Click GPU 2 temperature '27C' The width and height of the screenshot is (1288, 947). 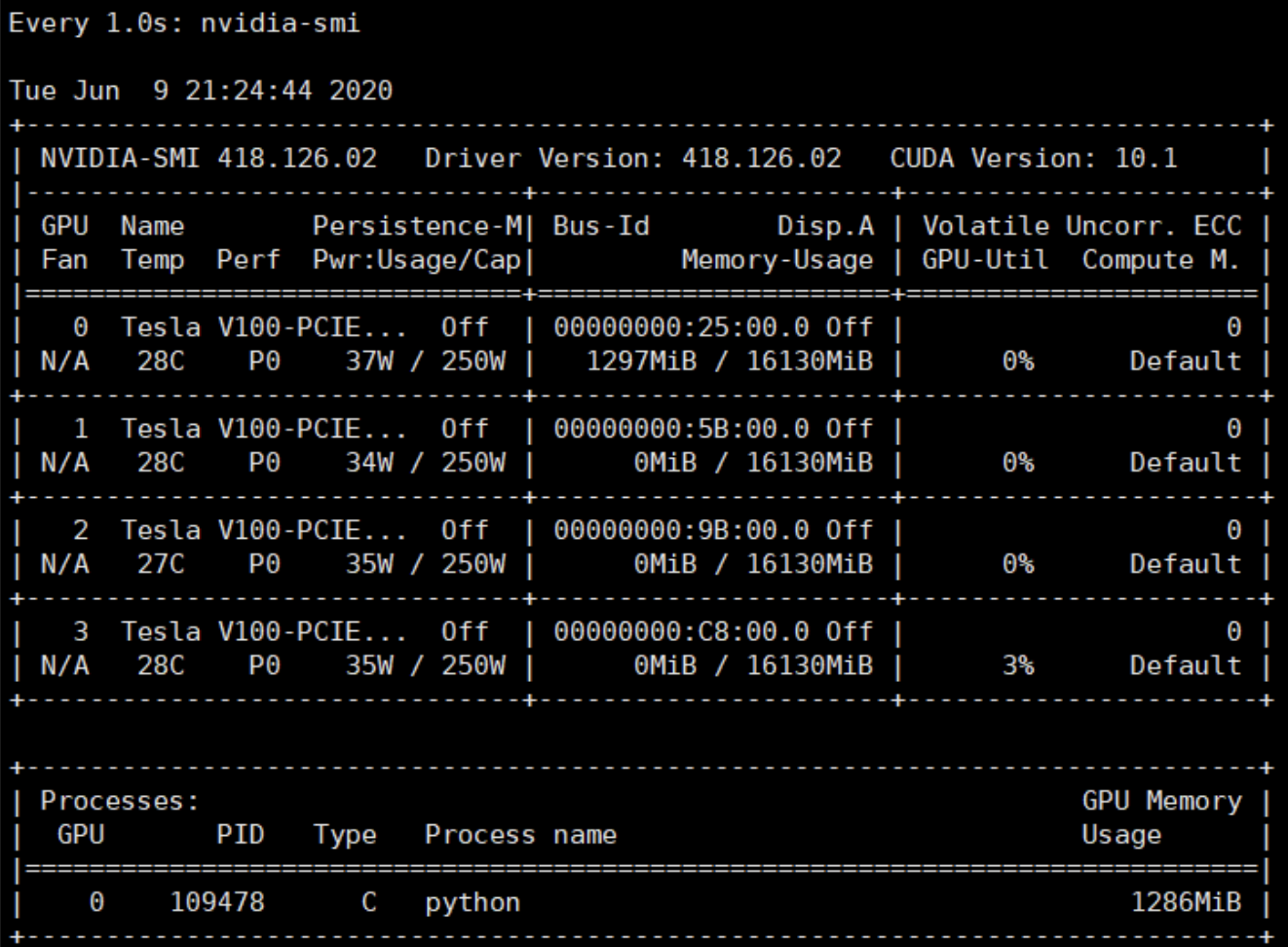[161, 564]
